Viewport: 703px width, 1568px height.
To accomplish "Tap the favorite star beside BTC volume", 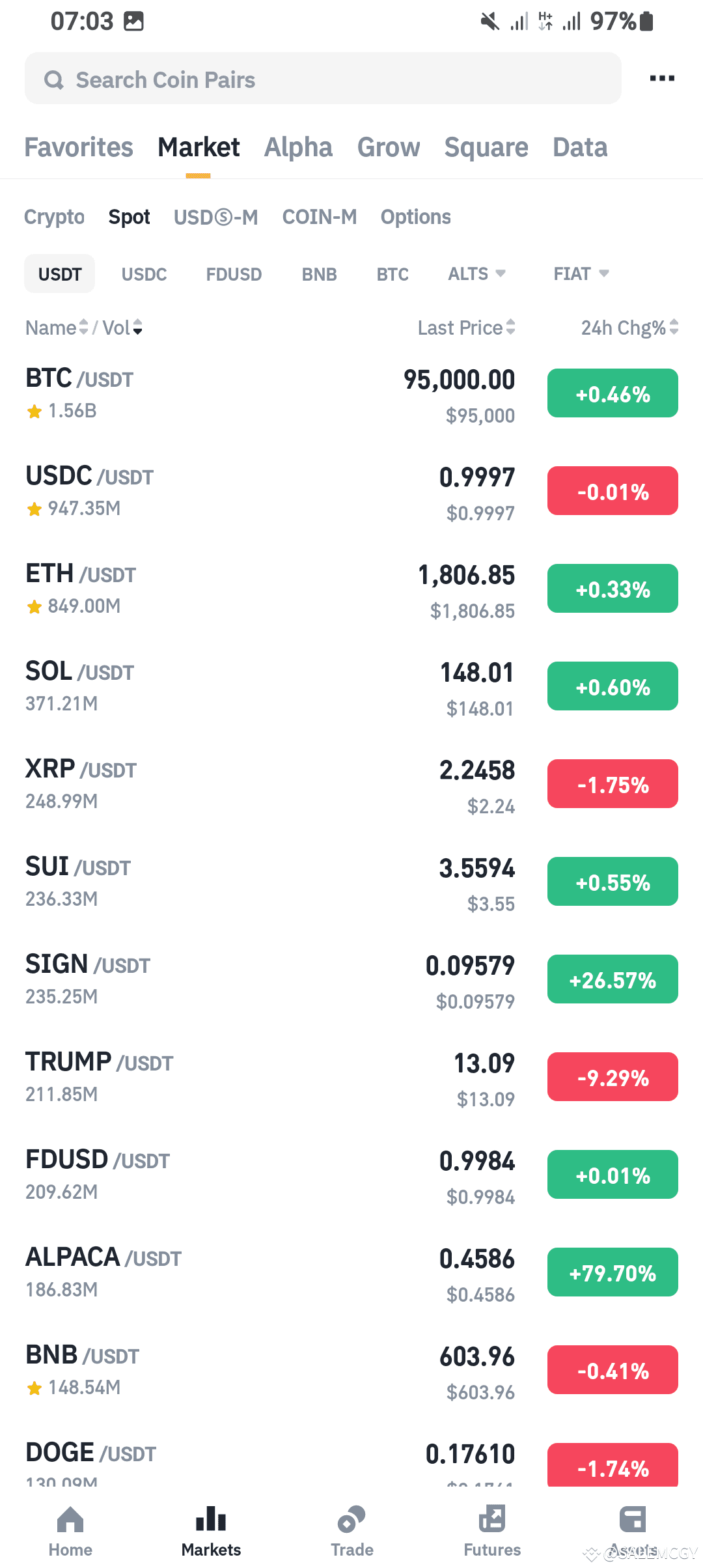I will pyautogui.click(x=34, y=412).
